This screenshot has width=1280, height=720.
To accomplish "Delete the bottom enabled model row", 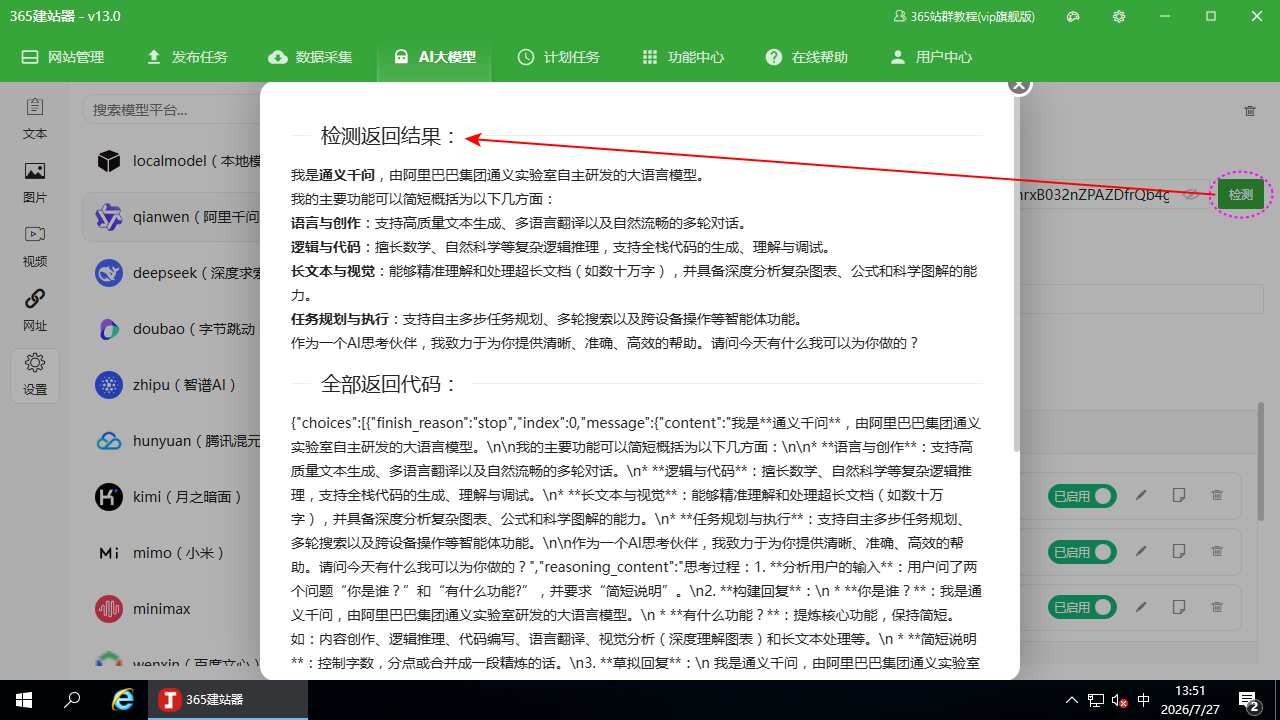I will (1217, 606).
